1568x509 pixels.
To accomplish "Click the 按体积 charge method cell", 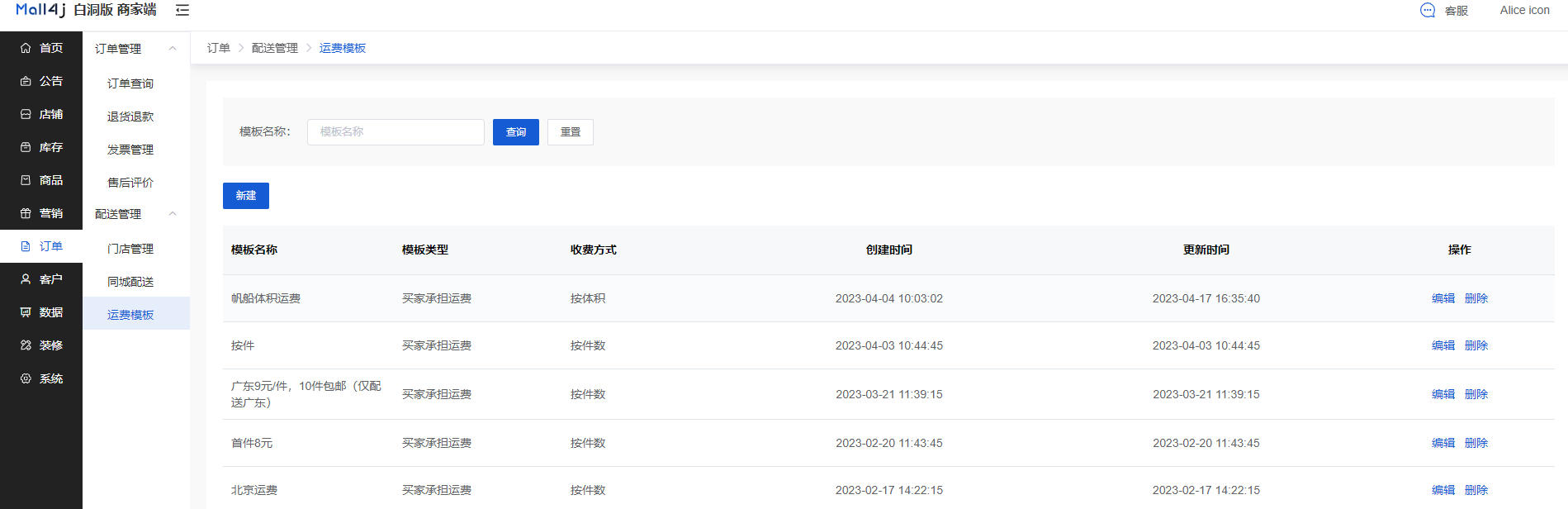I will (x=588, y=298).
